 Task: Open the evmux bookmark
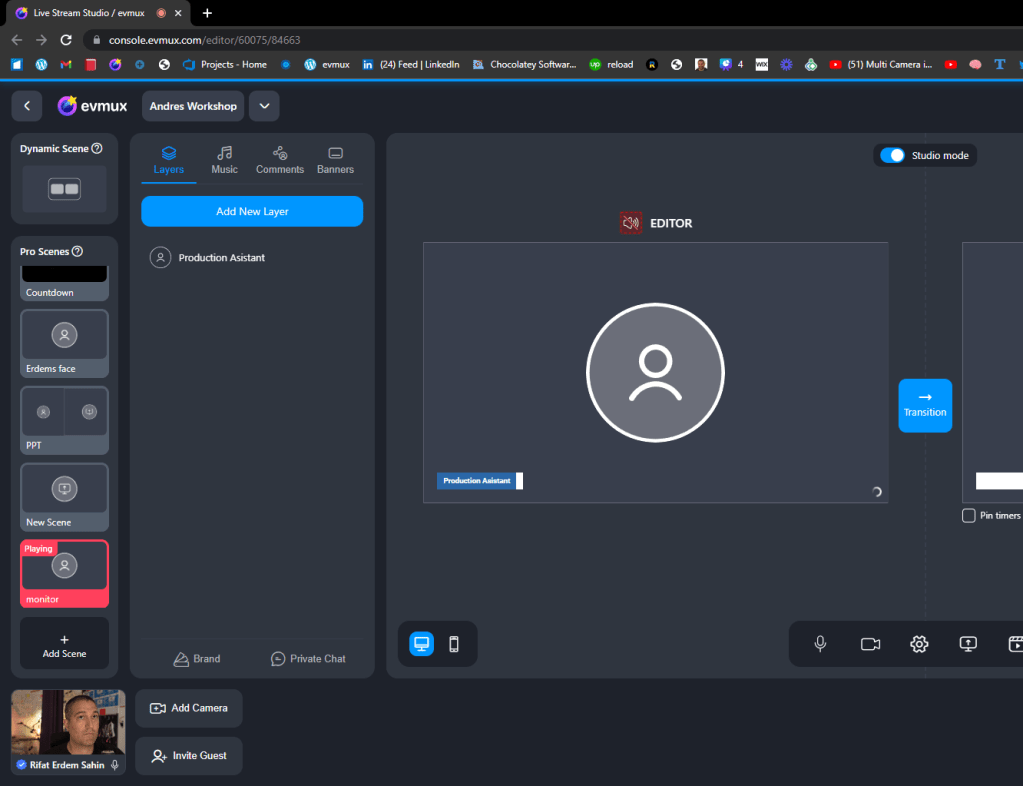(328, 65)
